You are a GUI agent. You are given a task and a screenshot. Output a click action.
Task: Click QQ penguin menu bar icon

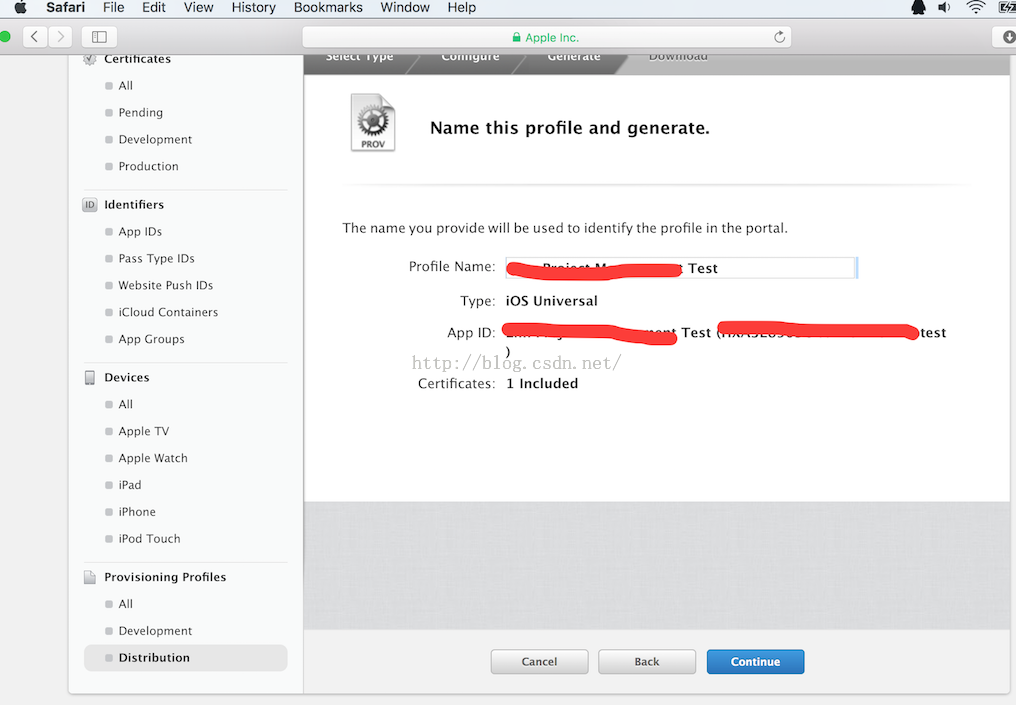(918, 8)
